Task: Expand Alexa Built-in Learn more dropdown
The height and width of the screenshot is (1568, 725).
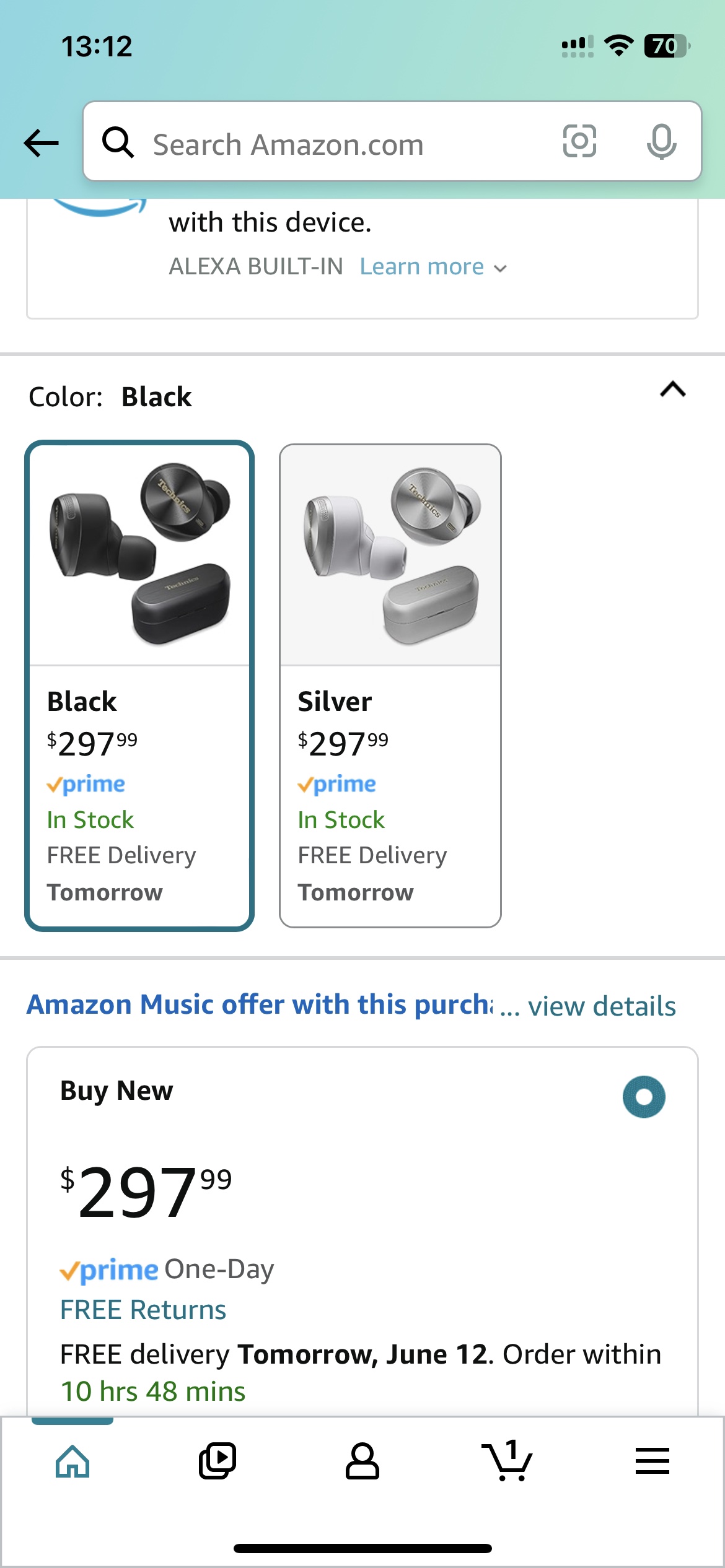Action: click(x=433, y=267)
